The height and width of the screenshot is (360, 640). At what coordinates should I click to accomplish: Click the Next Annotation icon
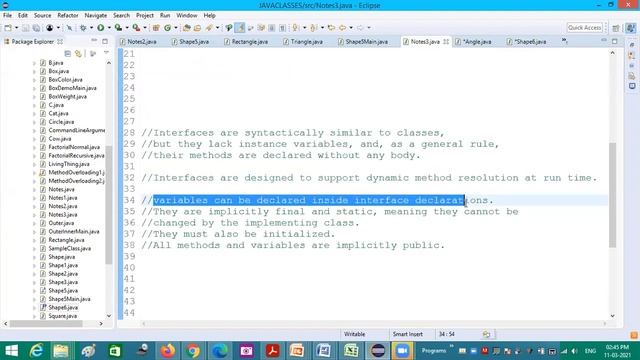point(296,28)
